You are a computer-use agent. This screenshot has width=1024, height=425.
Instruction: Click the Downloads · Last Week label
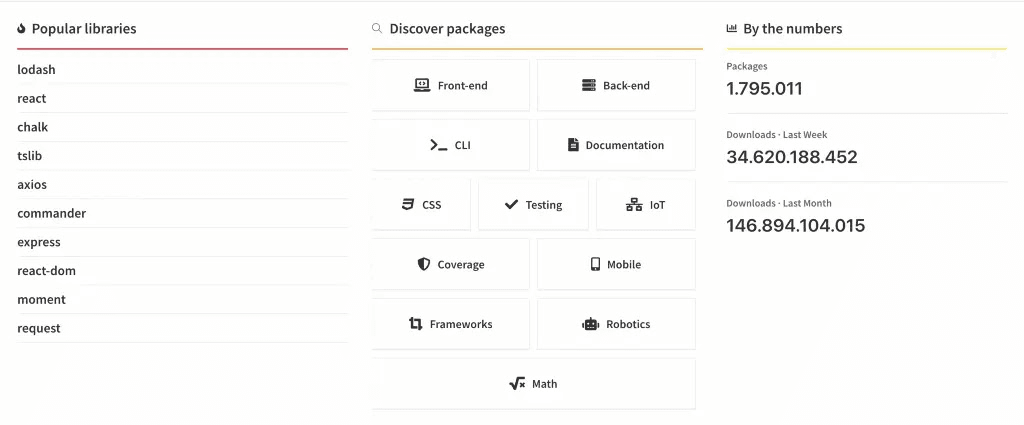[x=777, y=135]
